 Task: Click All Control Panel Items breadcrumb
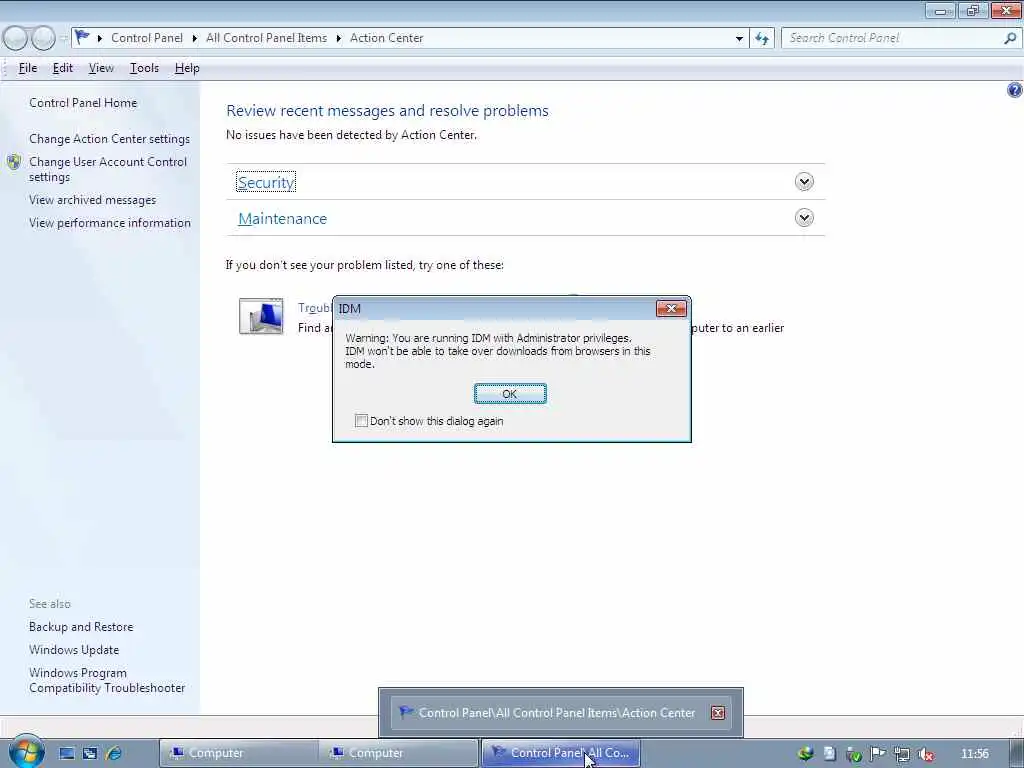[266, 38]
